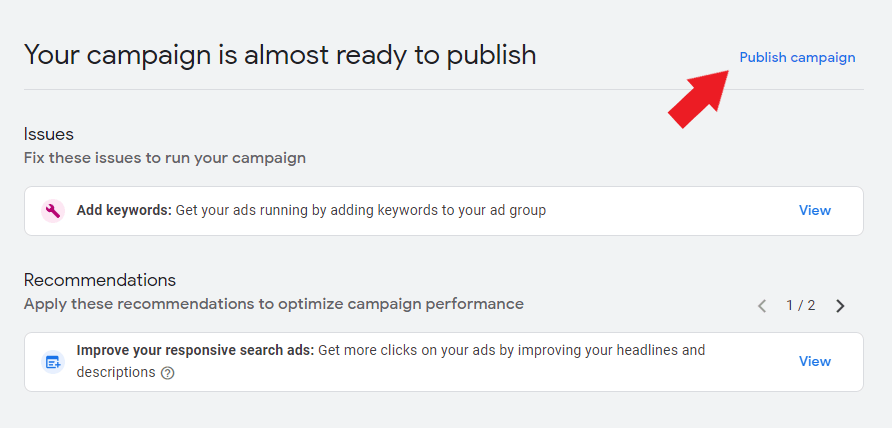The image size is (892, 428).
Task: Go to the previous recommendation with left chevron
Action: coord(762,306)
